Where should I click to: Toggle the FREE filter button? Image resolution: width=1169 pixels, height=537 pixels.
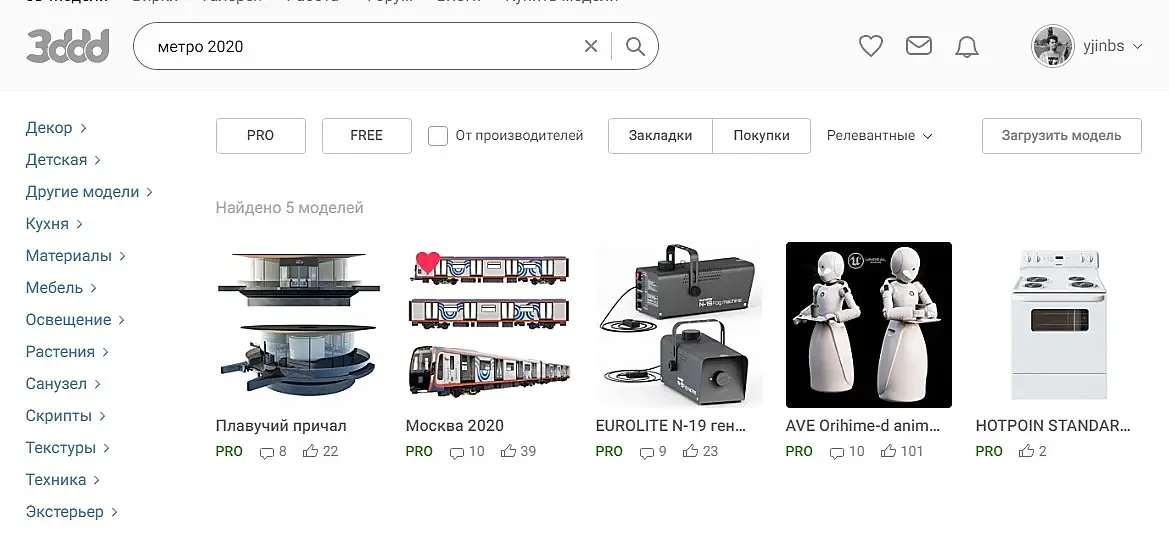(367, 136)
